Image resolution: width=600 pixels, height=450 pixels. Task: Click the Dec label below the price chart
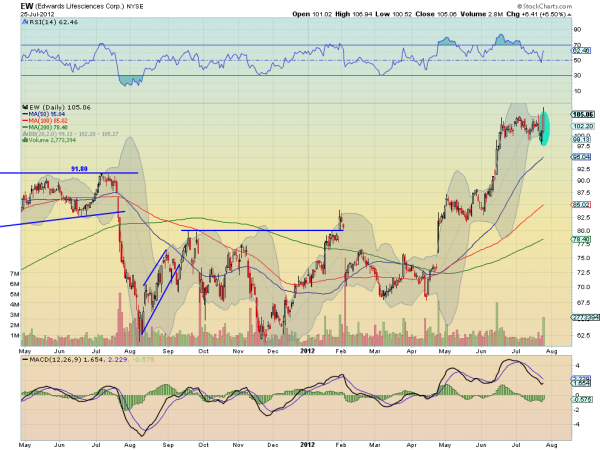(x=273, y=351)
